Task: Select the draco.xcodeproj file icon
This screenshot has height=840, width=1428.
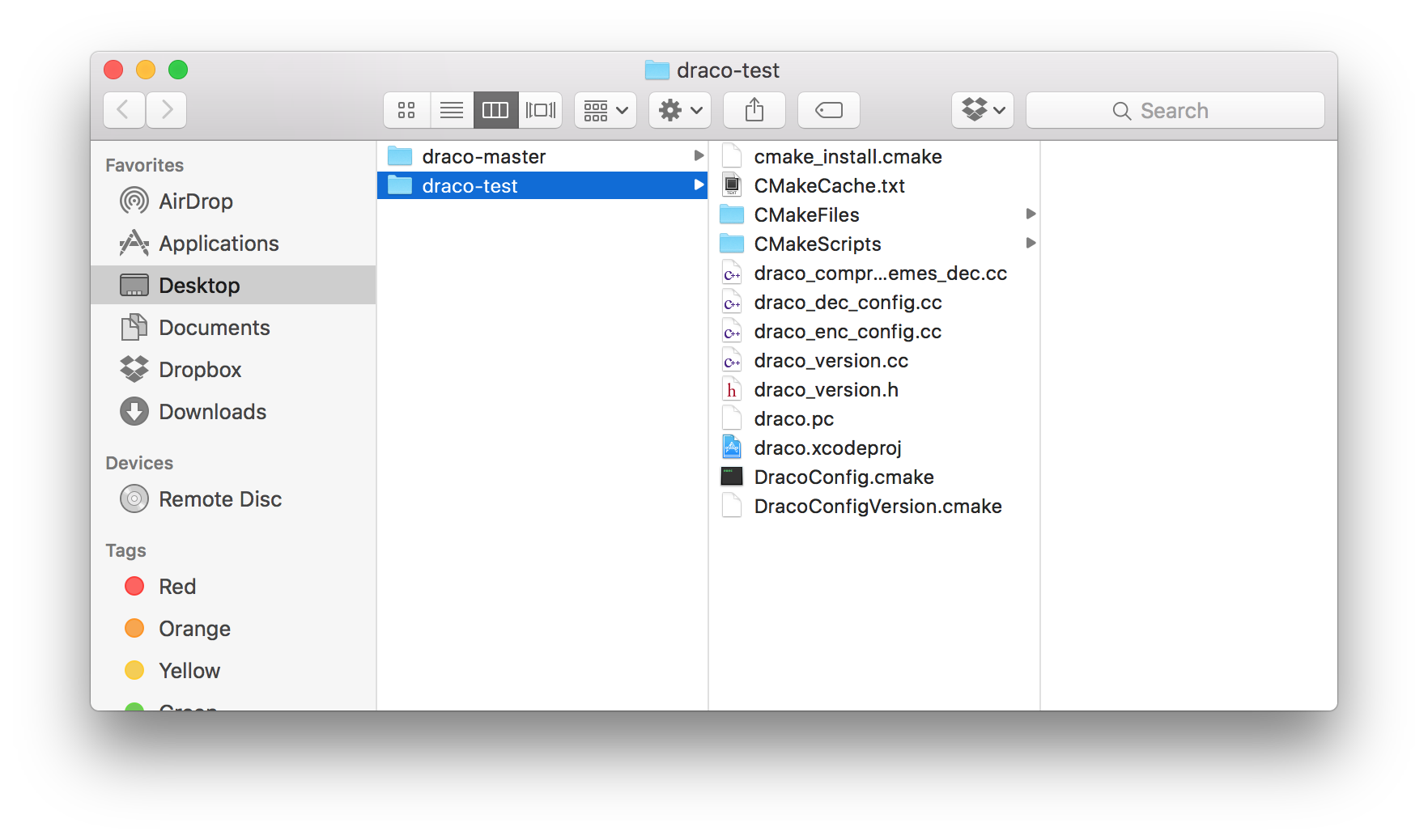Action: [x=732, y=448]
